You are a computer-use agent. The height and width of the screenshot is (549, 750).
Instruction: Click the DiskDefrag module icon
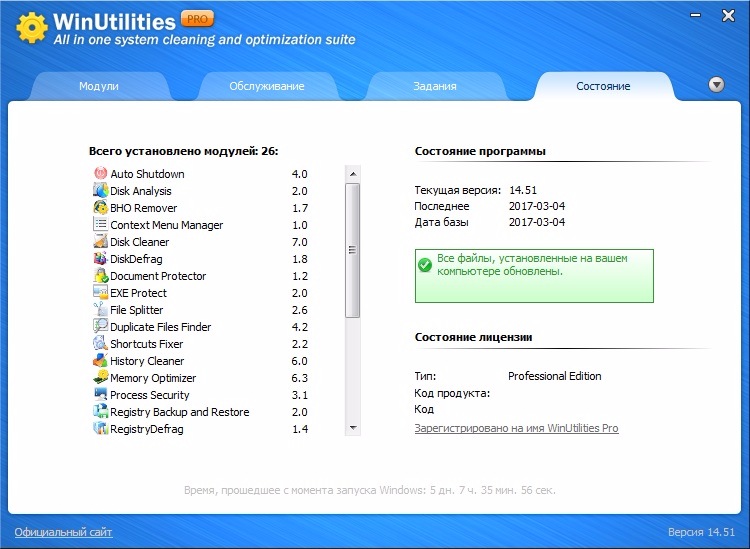(x=100, y=258)
